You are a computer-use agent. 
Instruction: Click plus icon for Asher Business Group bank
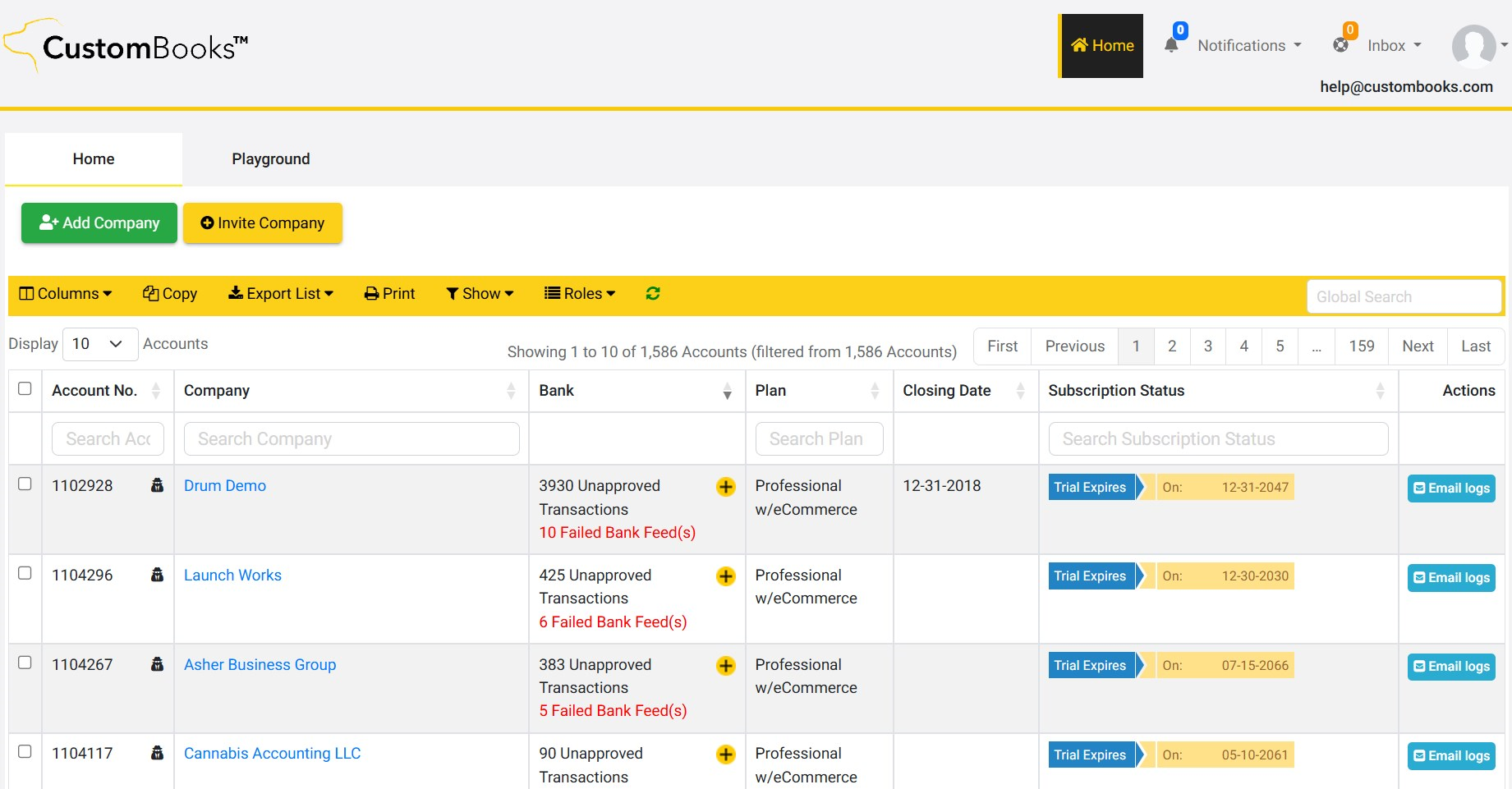(725, 666)
